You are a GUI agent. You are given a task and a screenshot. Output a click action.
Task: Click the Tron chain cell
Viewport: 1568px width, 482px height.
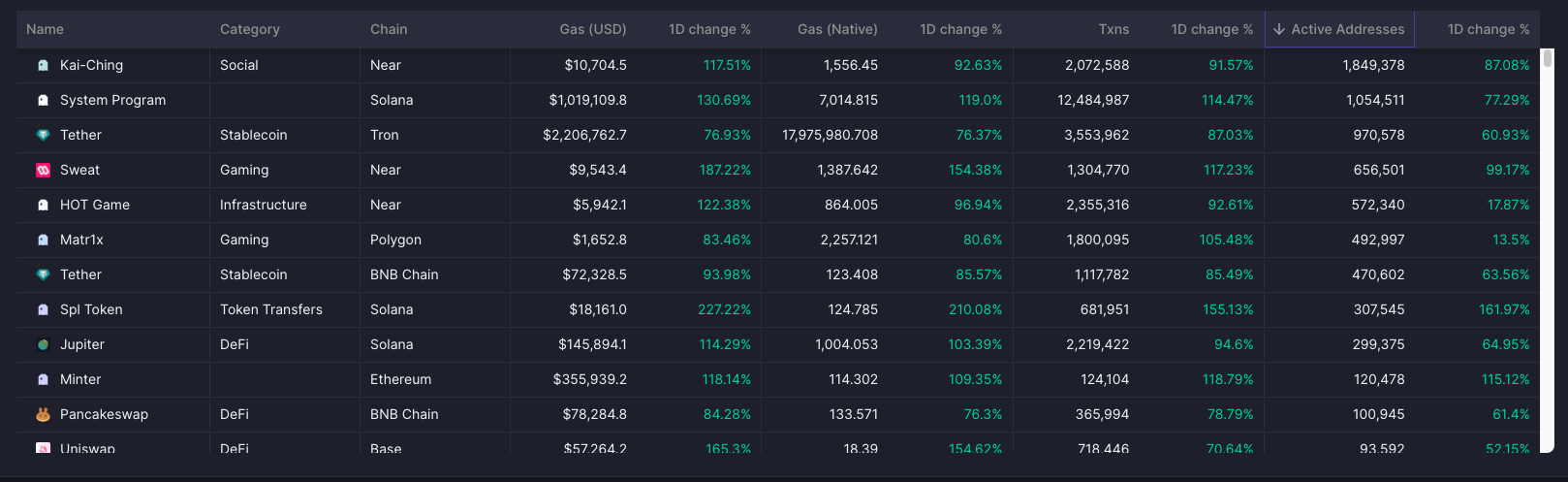click(x=384, y=135)
